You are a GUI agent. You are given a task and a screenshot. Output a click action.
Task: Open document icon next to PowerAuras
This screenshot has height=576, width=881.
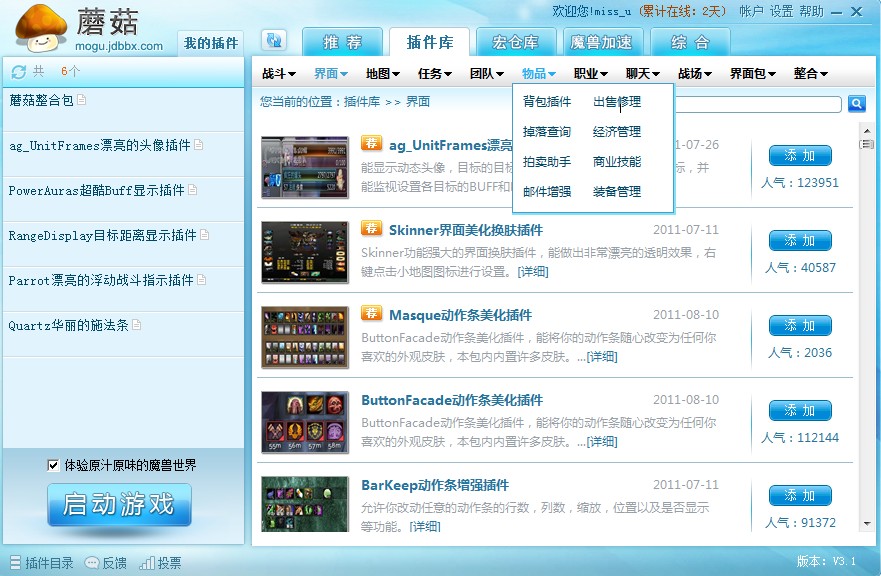pos(192,190)
